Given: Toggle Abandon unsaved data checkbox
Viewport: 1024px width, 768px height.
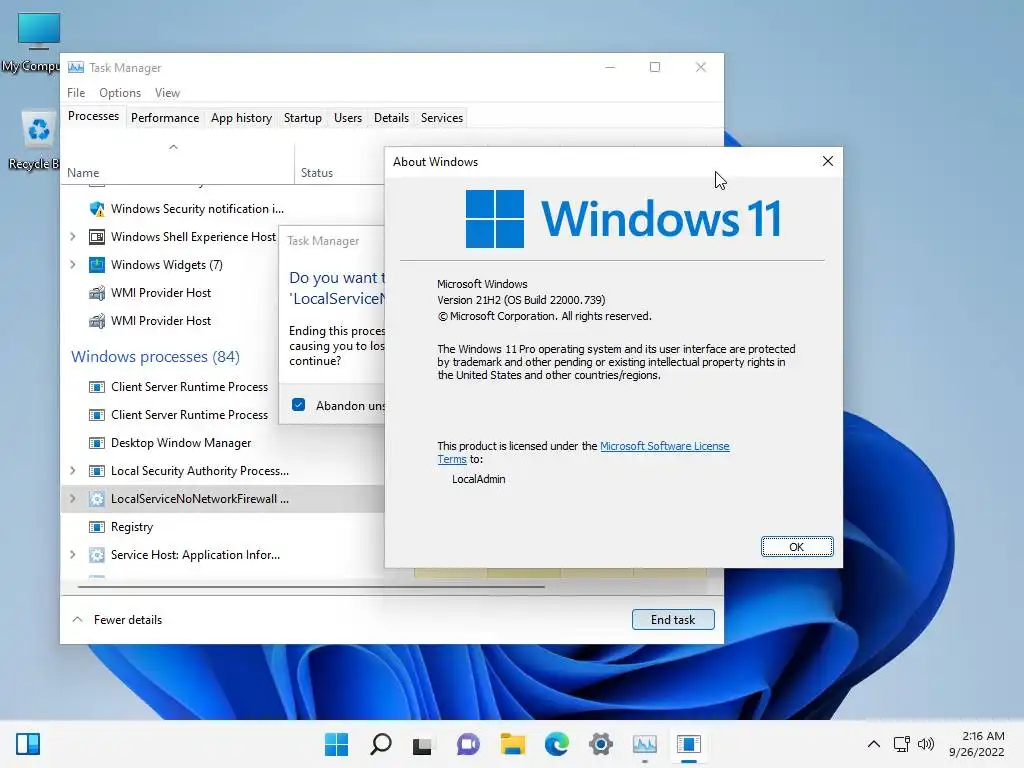Looking at the screenshot, I should coord(298,405).
